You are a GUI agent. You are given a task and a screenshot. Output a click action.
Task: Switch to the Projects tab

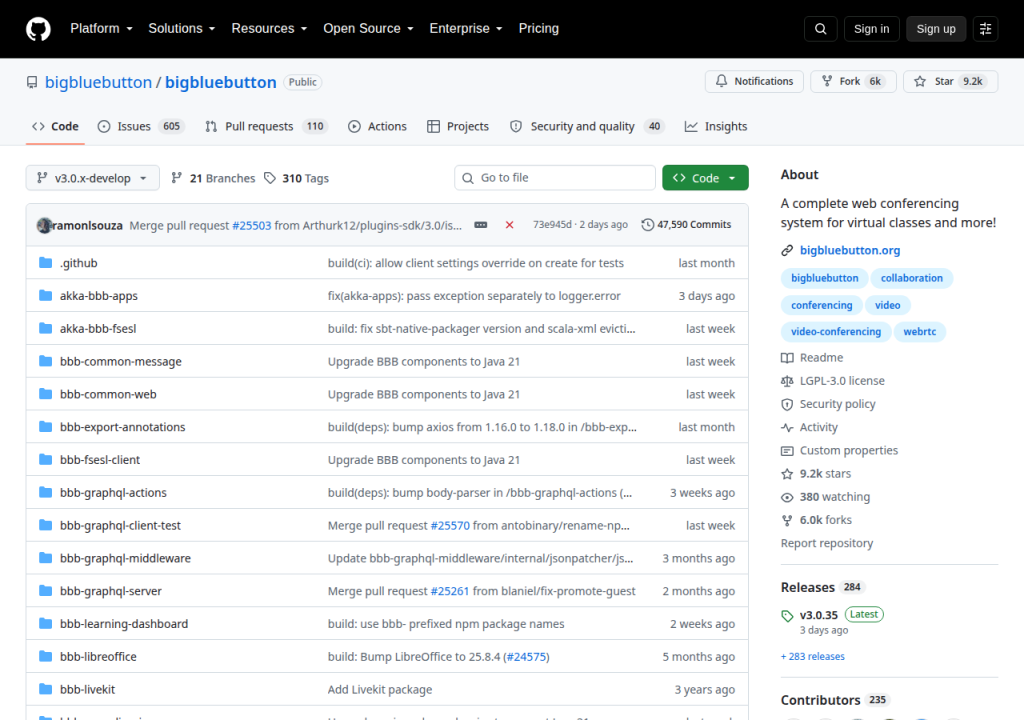[457, 126]
